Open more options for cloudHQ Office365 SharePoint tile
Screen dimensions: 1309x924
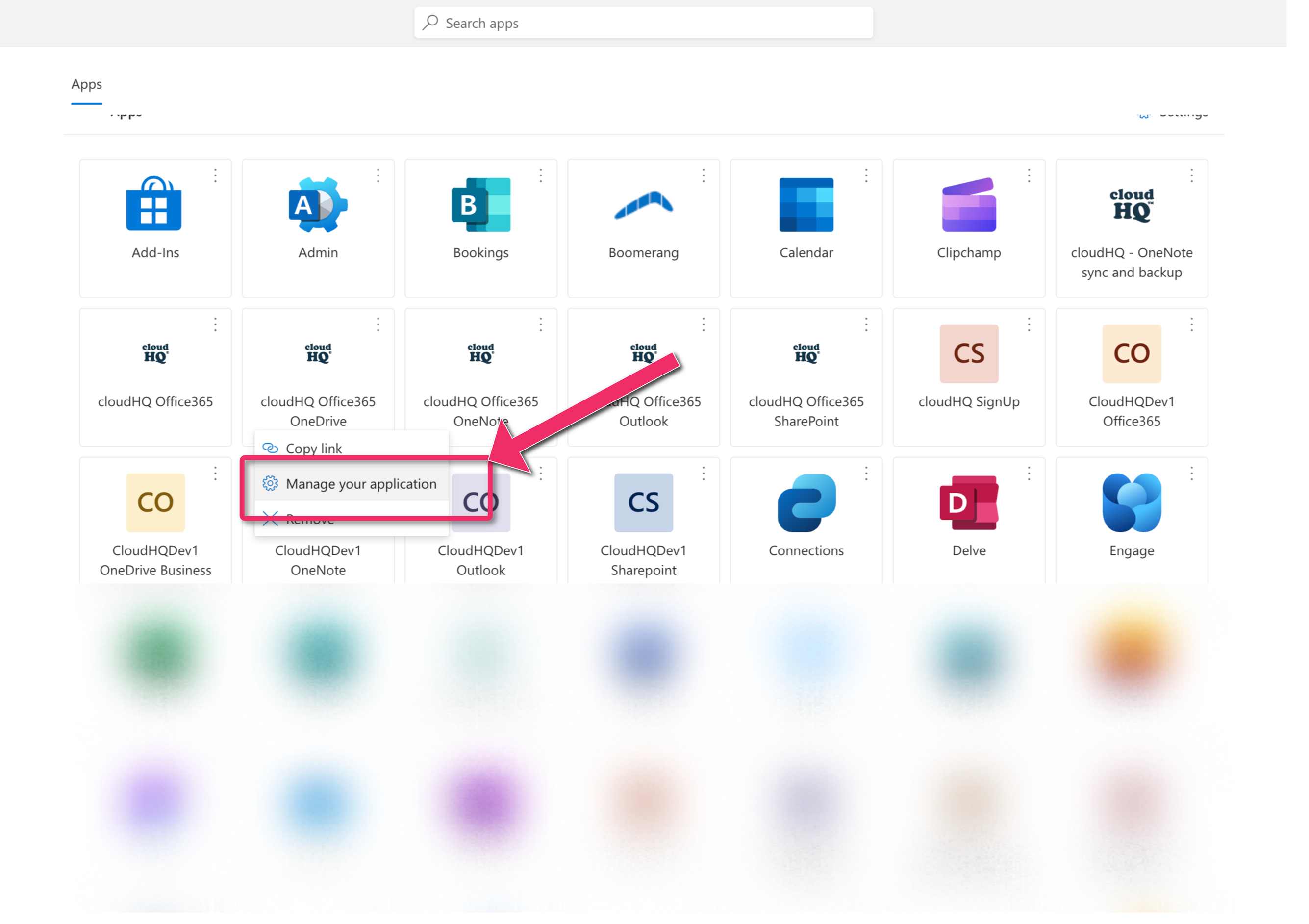[866, 325]
